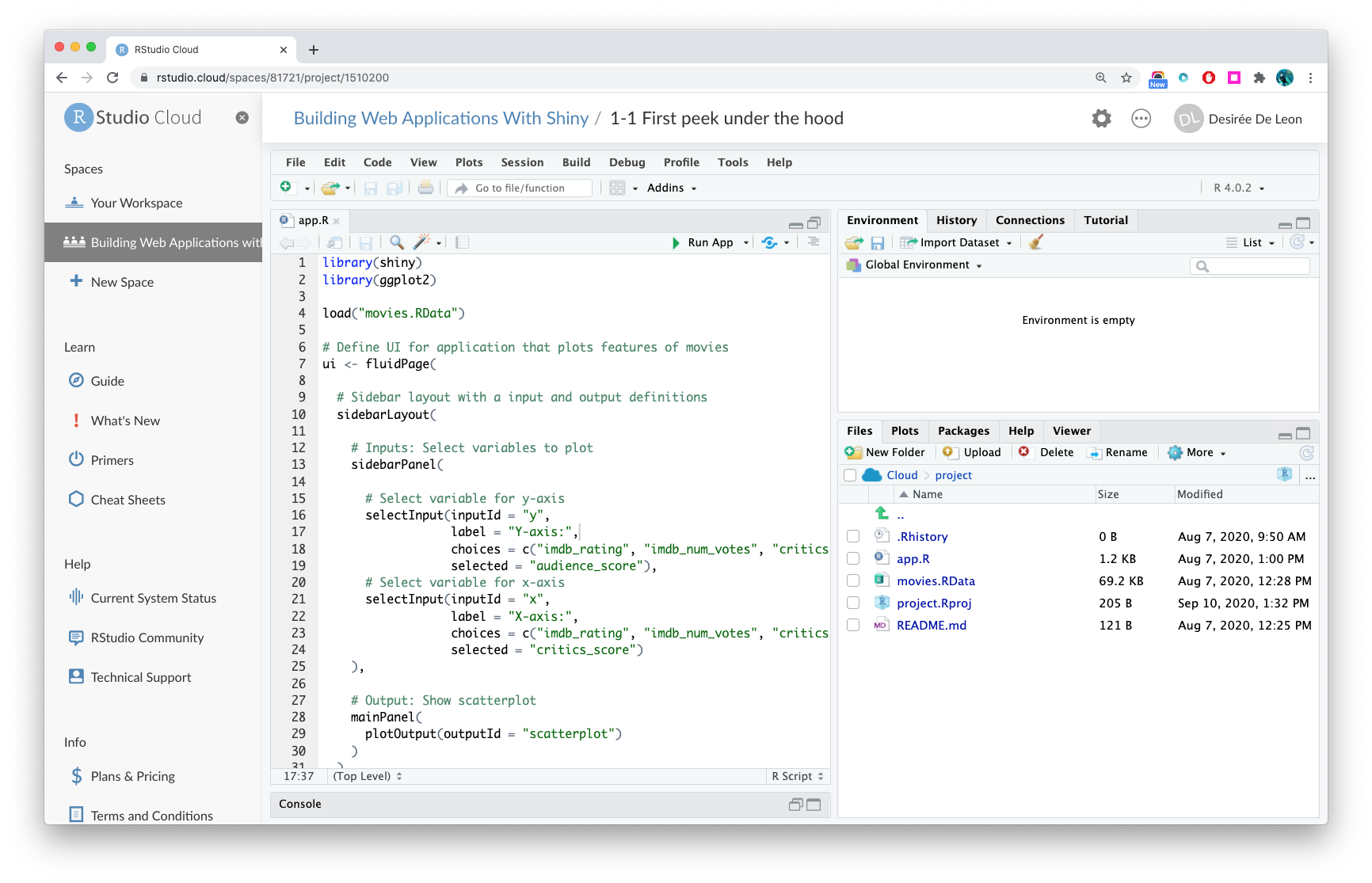Check the movies.RData file checkbox

[853, 580]
